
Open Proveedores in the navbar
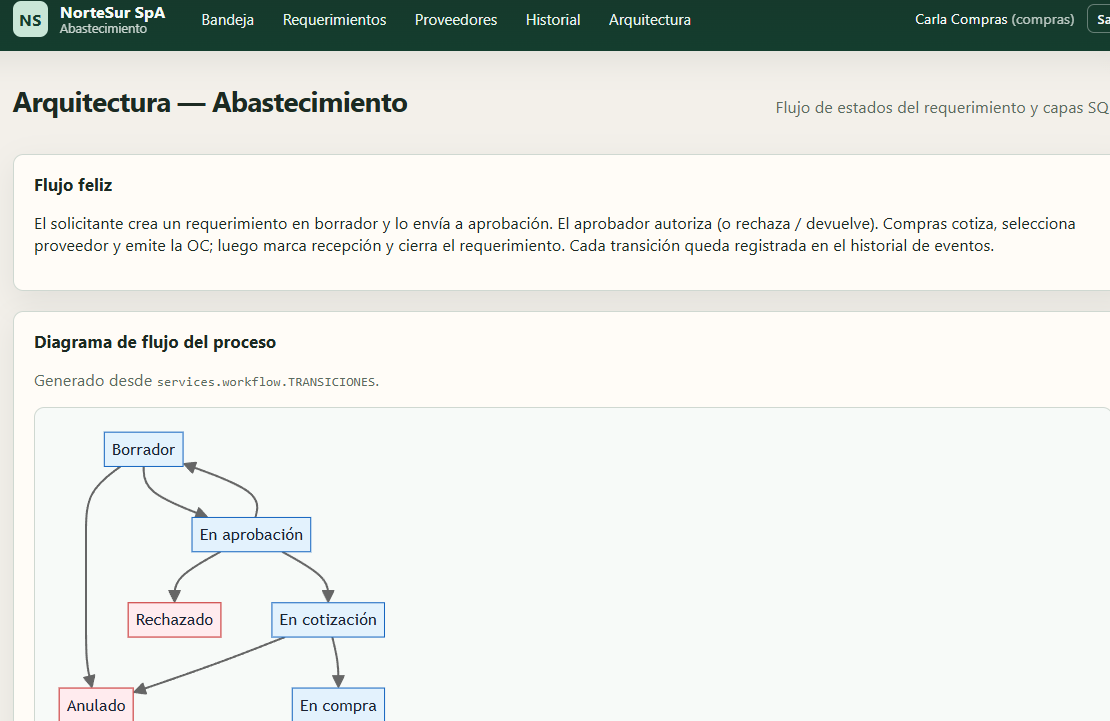[456, 20]
